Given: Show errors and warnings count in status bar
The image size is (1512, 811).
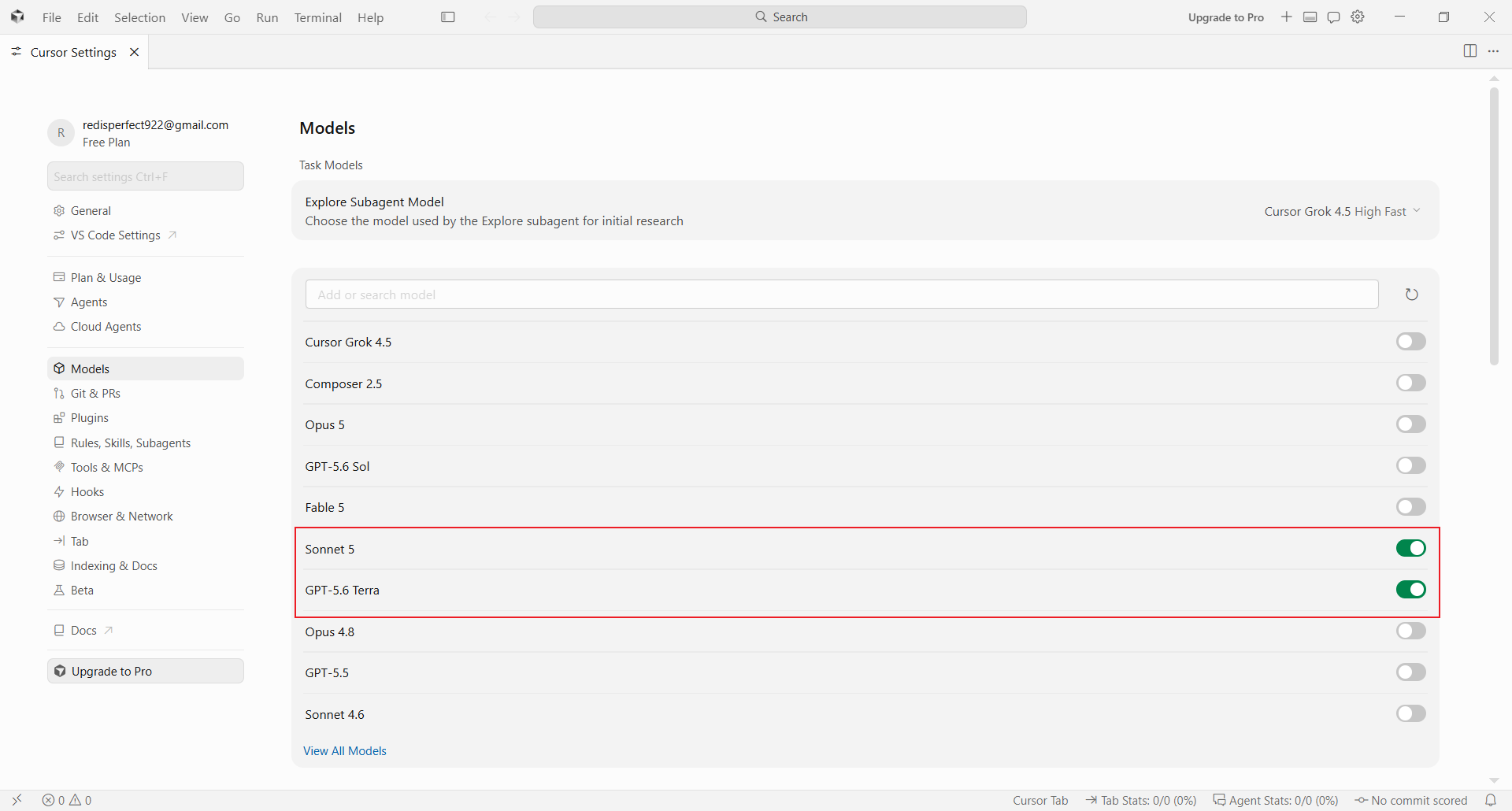Looking at the screenshot, I should (x=67, y=800).
